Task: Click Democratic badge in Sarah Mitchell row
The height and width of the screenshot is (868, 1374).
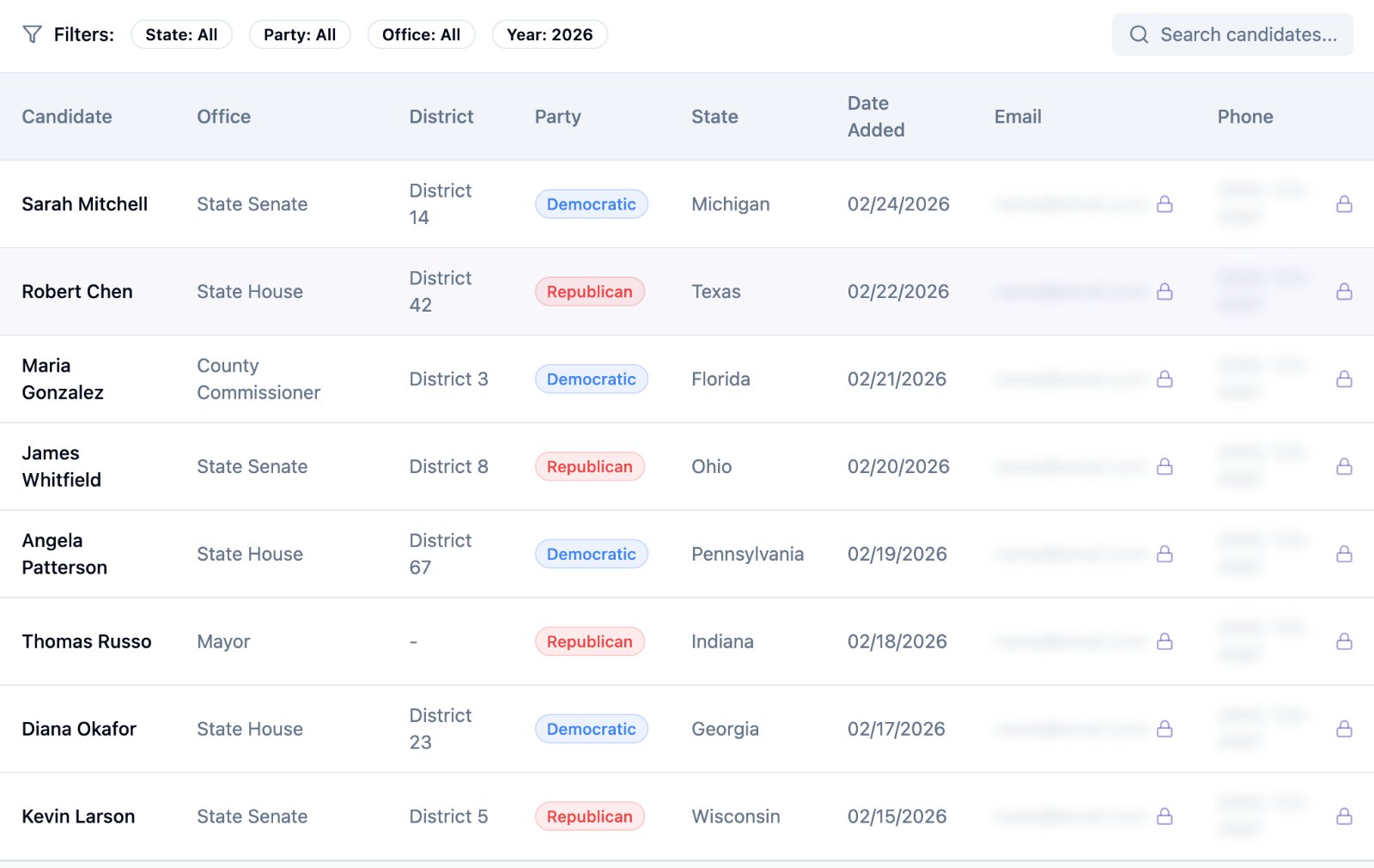Action: coord(592,204)
